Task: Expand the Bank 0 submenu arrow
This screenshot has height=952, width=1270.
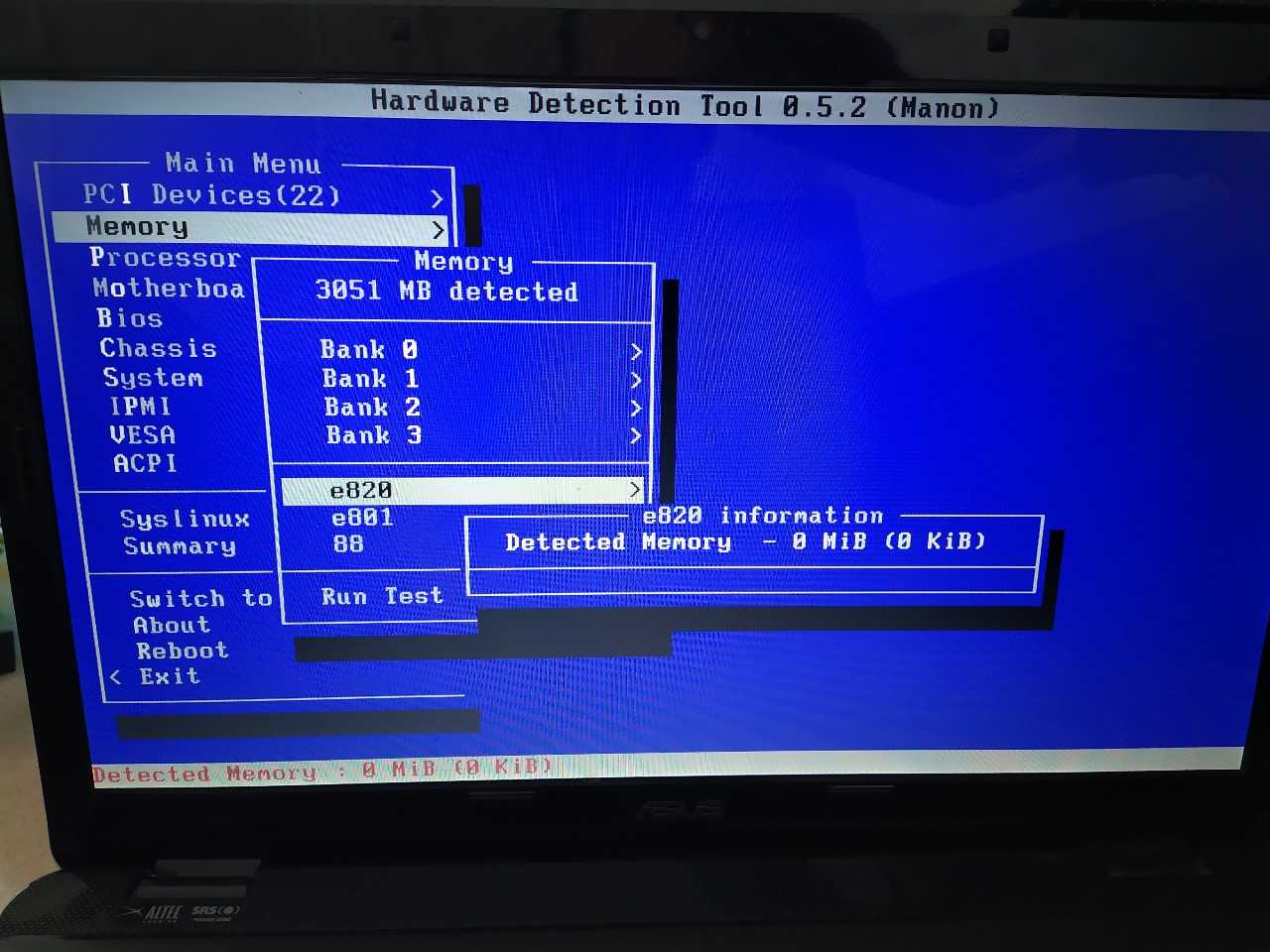Action: pos(636,351)
